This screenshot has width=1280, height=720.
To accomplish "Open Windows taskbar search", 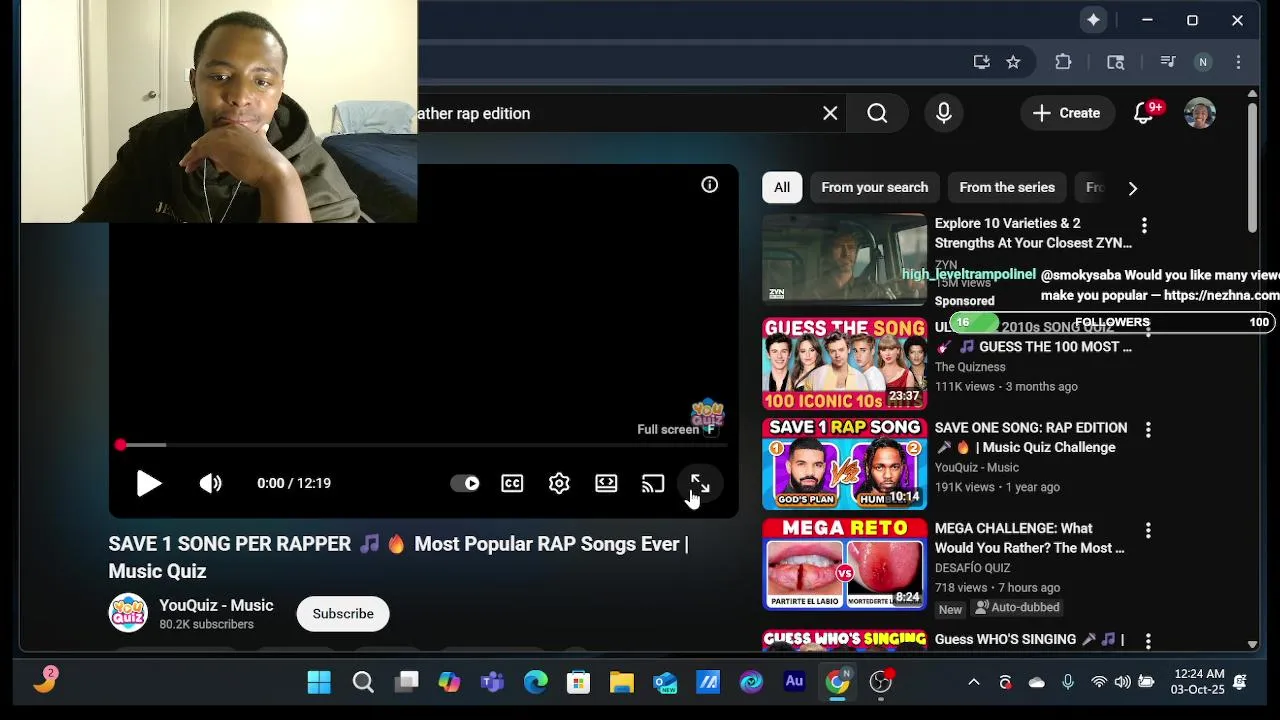I will tap(363, 682).
